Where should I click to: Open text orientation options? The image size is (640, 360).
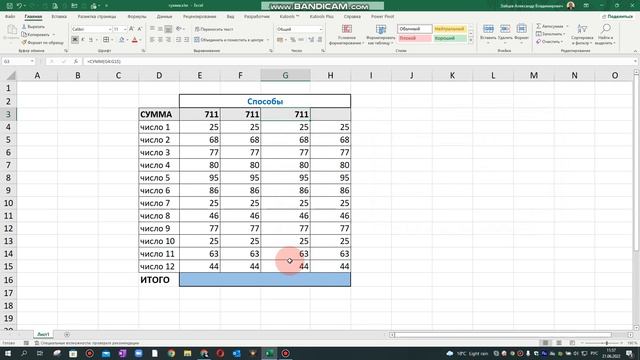tap(179, 29)
